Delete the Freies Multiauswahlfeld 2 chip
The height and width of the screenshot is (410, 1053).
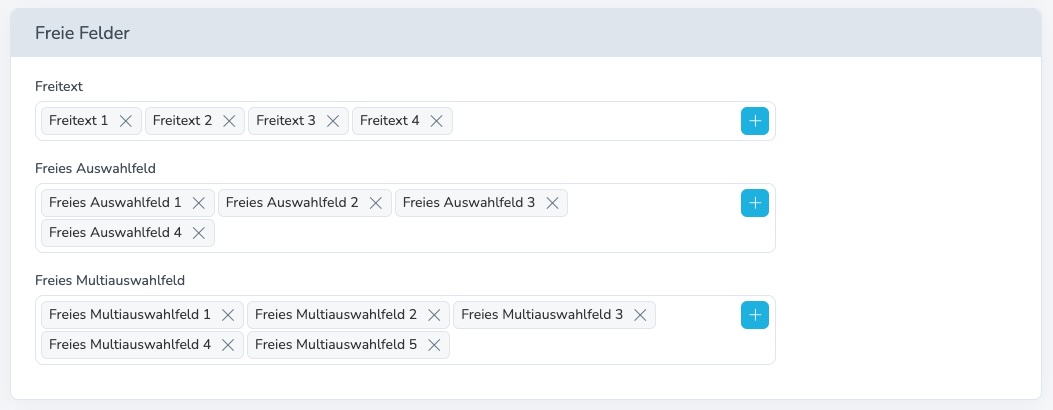click(434, 315)
